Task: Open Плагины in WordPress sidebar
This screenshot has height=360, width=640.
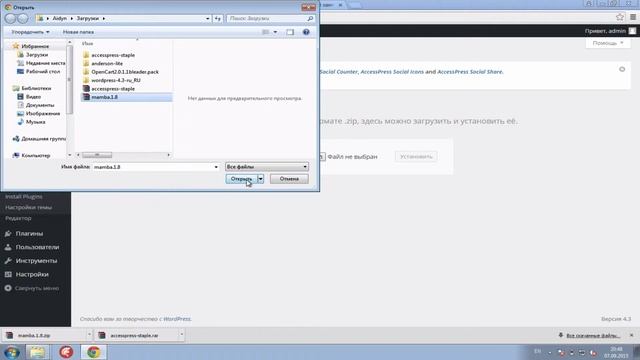Action: (x=29, y=233)
